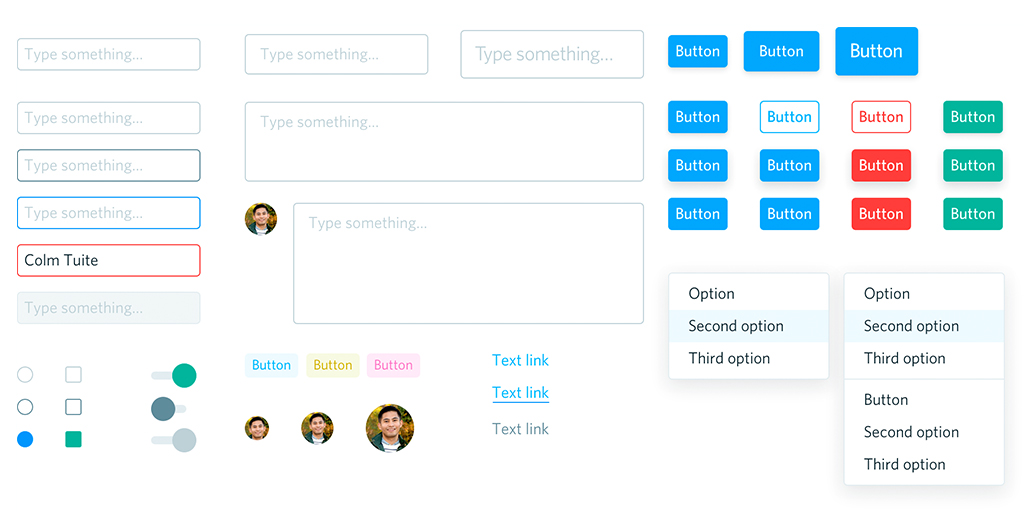Image resolution: width=1024 pixels, height=512 pixels.
Task: Click the underlined blue Text link
Action: pyautogui.click(x=520, y=393)
